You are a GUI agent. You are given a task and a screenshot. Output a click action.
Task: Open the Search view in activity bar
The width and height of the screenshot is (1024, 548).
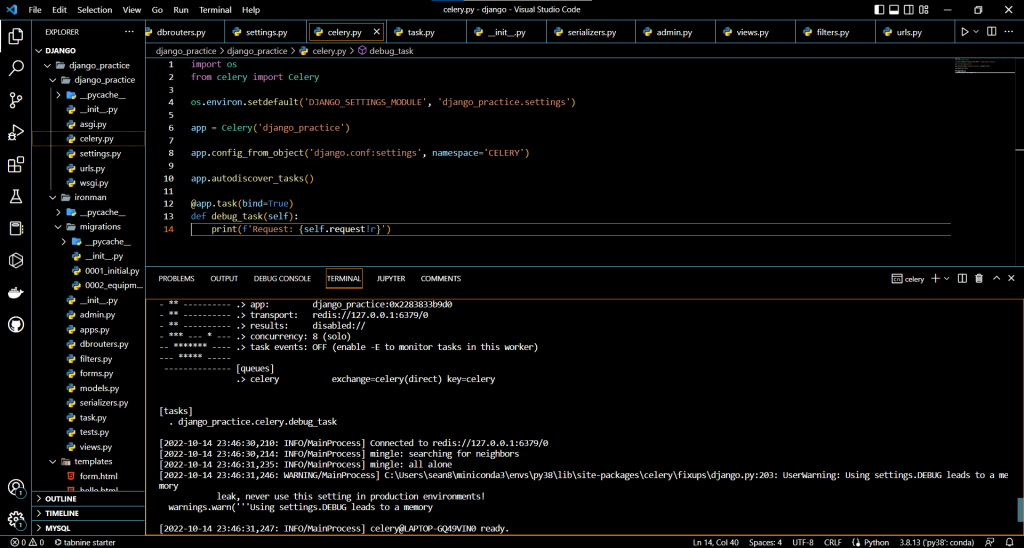[x=16, y=68]
